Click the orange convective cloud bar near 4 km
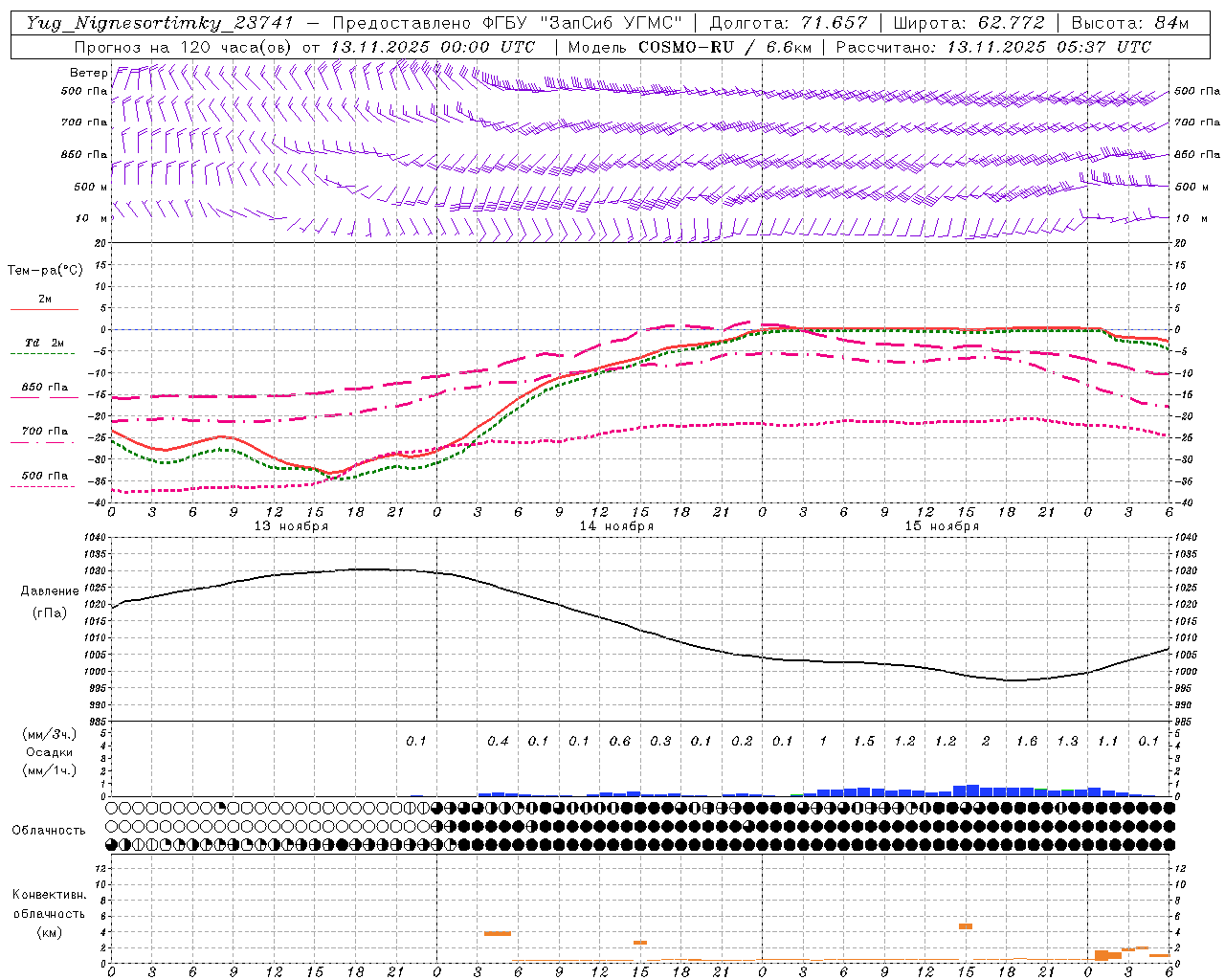 (x=498, y=933)
